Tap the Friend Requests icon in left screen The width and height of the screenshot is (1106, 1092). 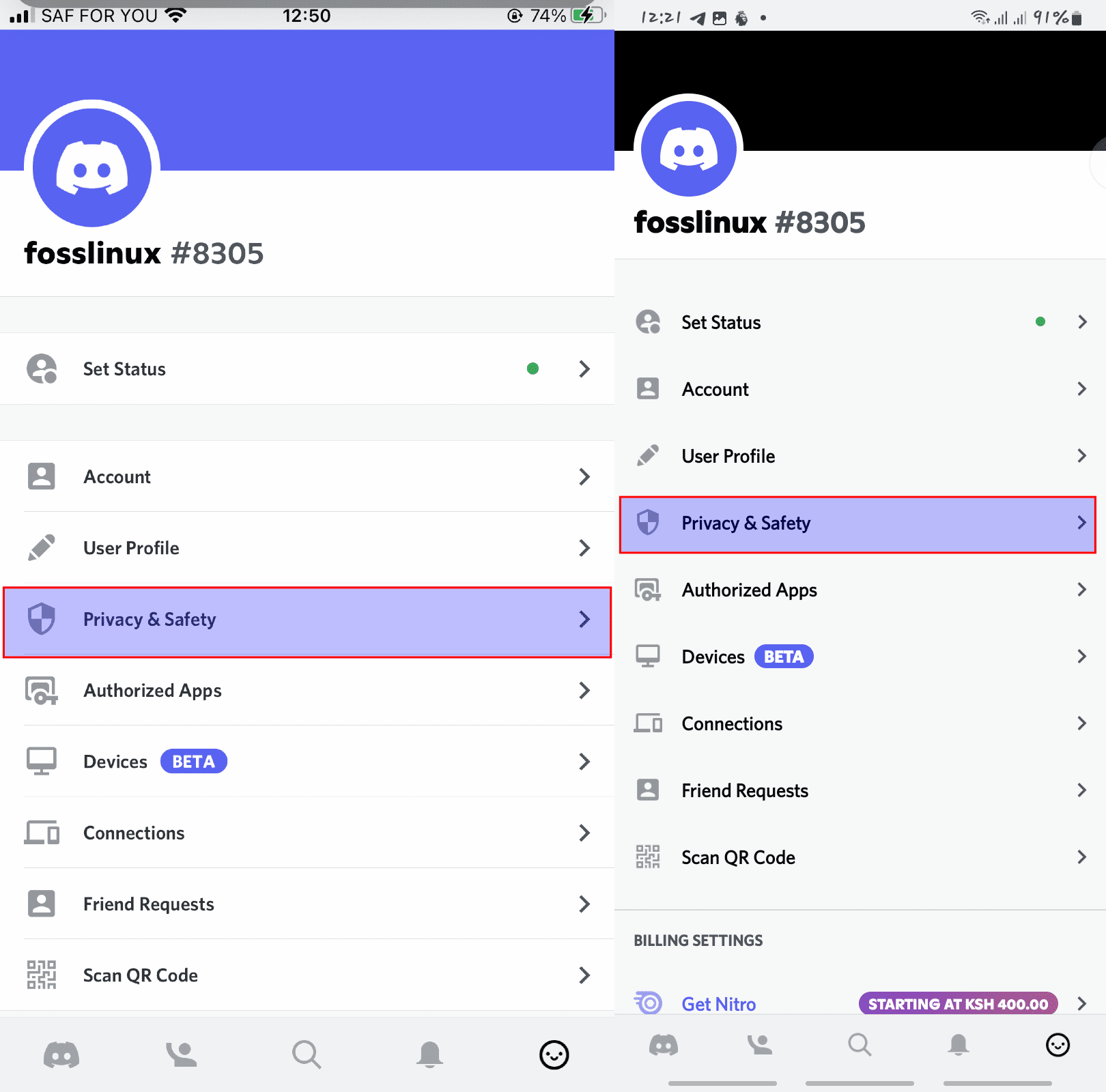[x=42, y=904]
